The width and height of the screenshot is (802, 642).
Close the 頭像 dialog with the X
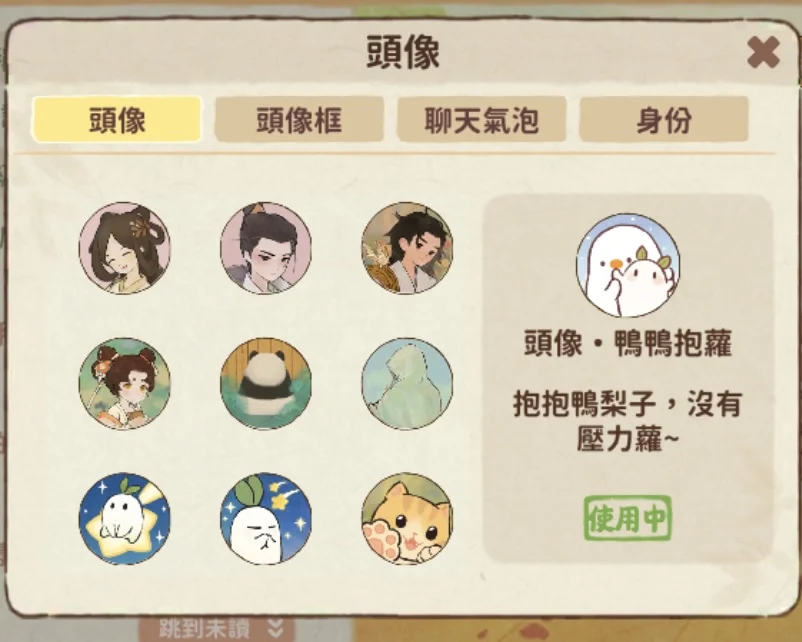click(x=763, y=52)
